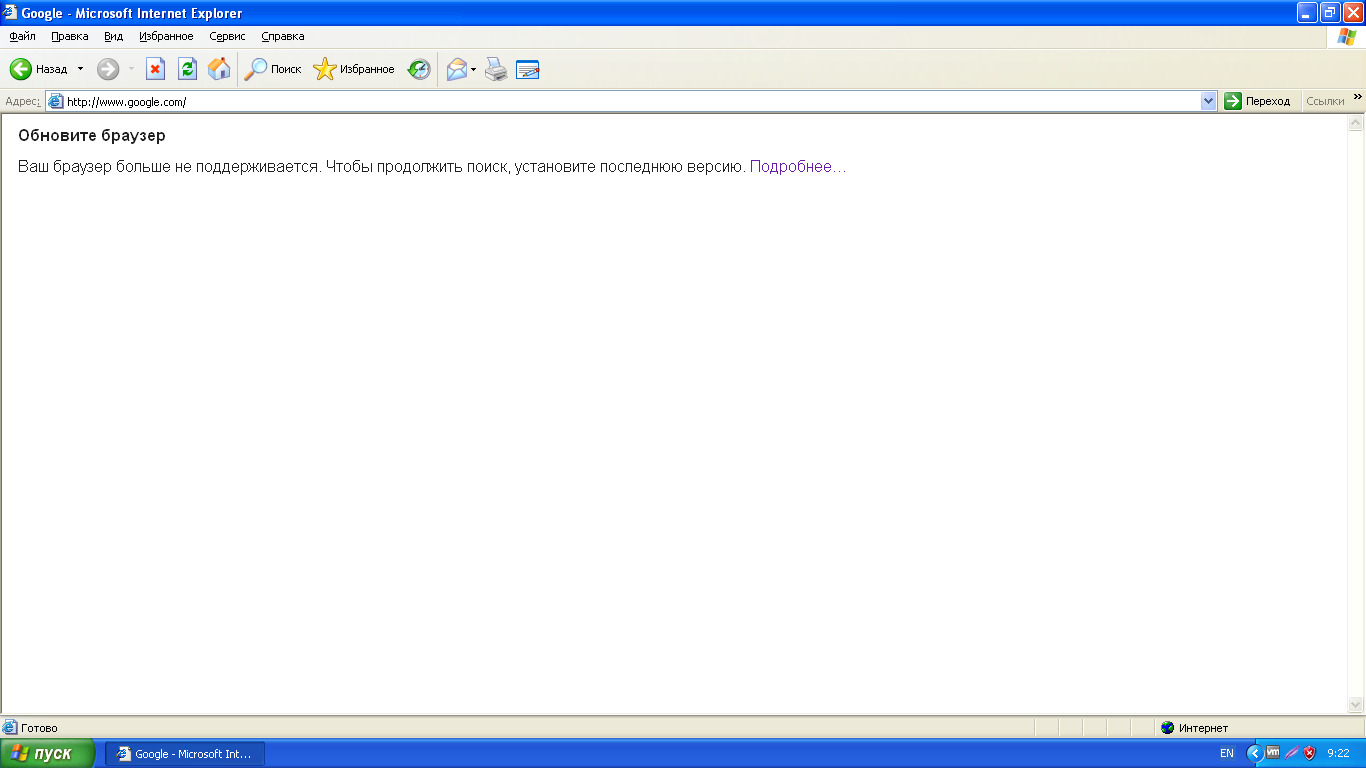Image resolution: width=1366 pixels, height=768 pixels.
Task: Open the Файл menu
Action: pyautogui.click(x=22, y=36)
